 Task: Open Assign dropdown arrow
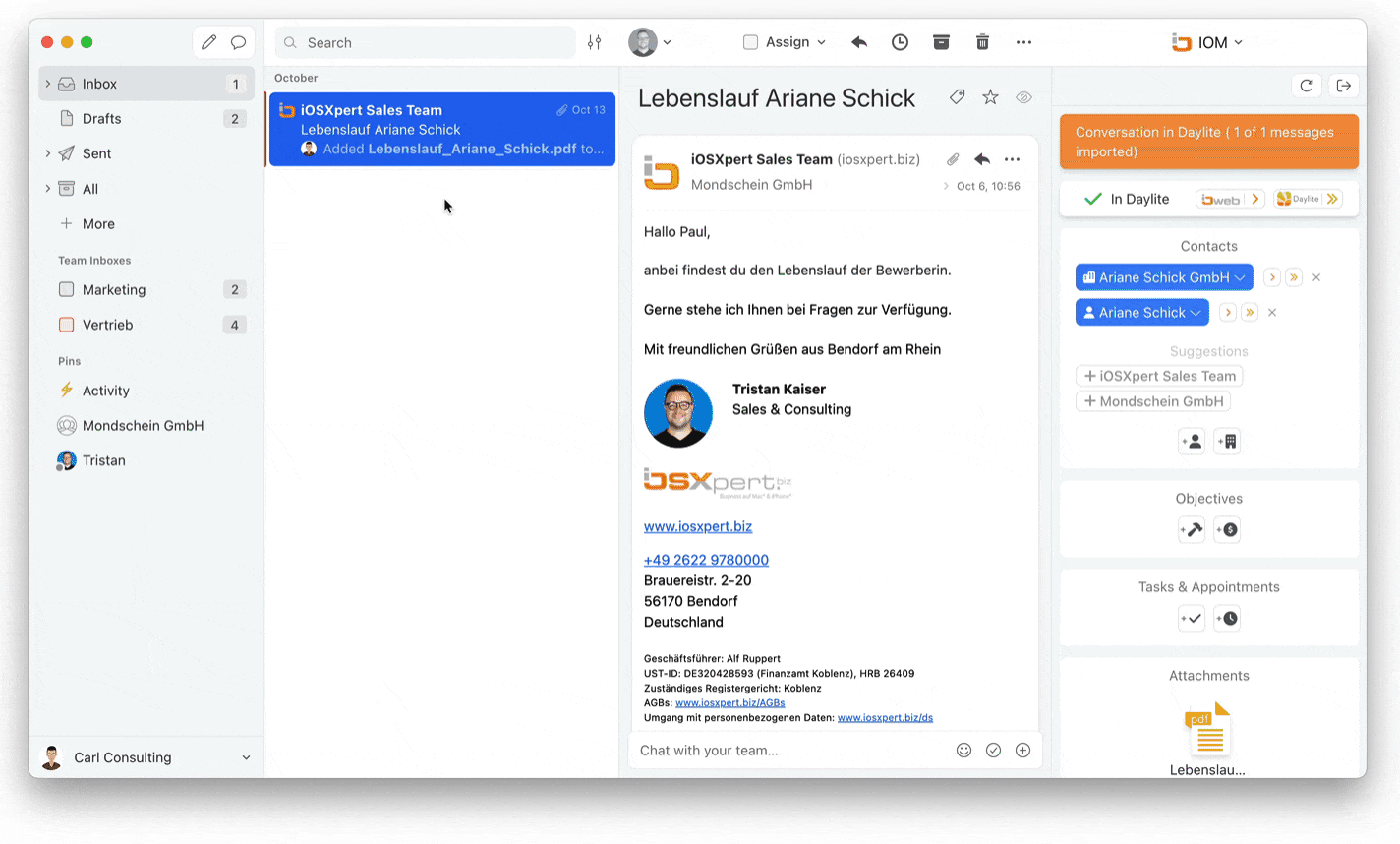point(821,43)
